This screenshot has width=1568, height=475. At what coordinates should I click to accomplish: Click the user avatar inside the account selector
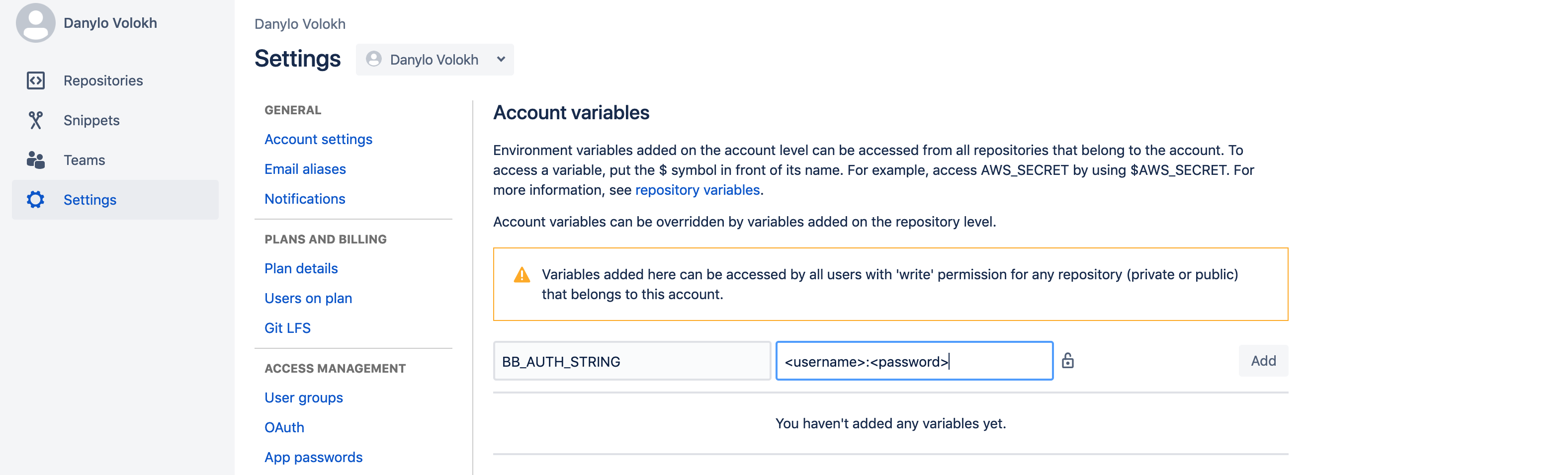tap(375, 60)
